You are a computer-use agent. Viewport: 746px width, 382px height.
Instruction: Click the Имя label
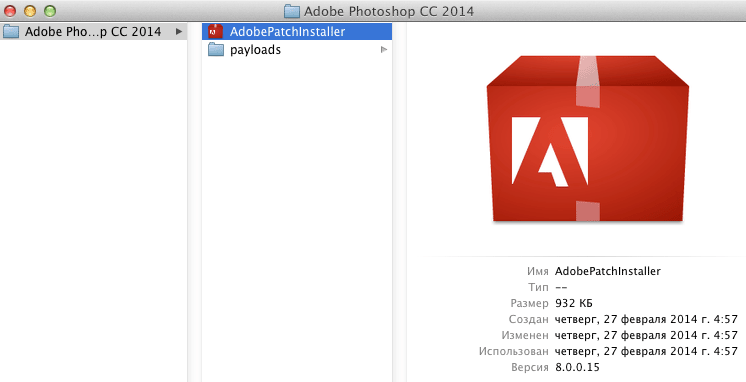pos(538,271)
